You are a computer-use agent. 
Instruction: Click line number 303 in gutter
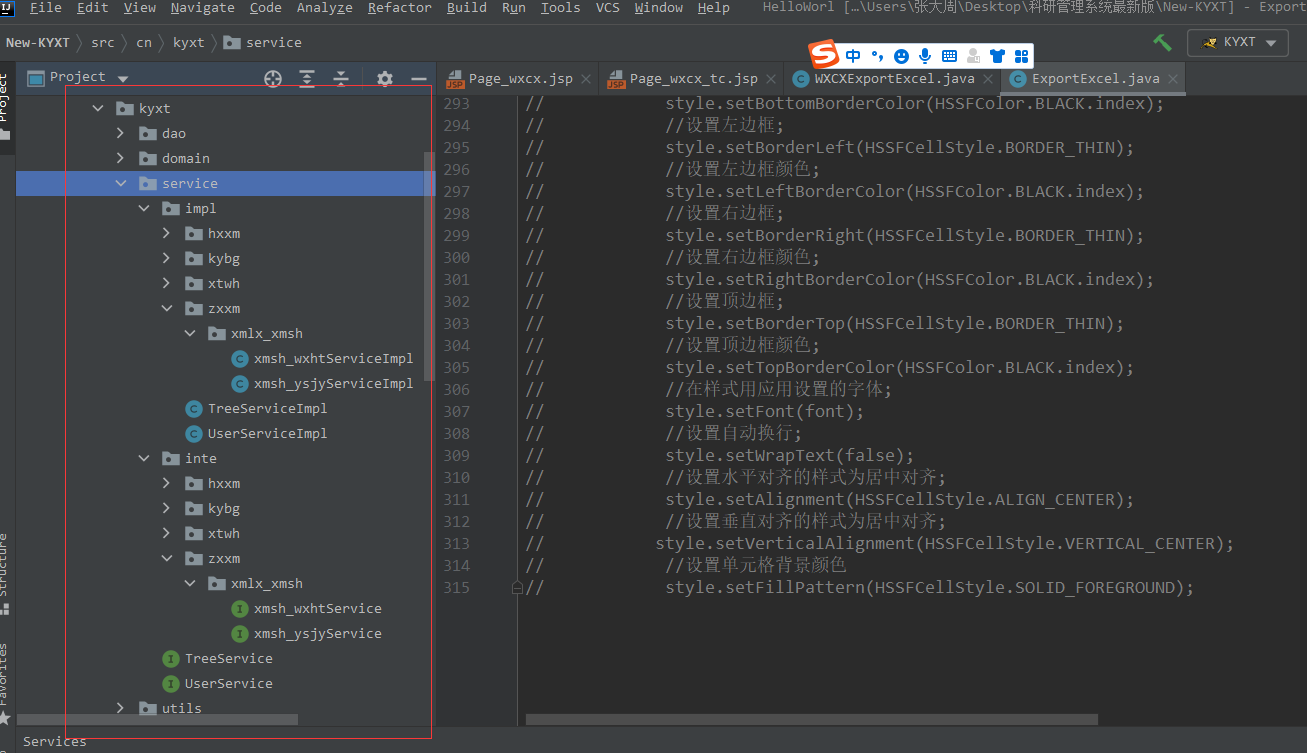tap(456, 324)
